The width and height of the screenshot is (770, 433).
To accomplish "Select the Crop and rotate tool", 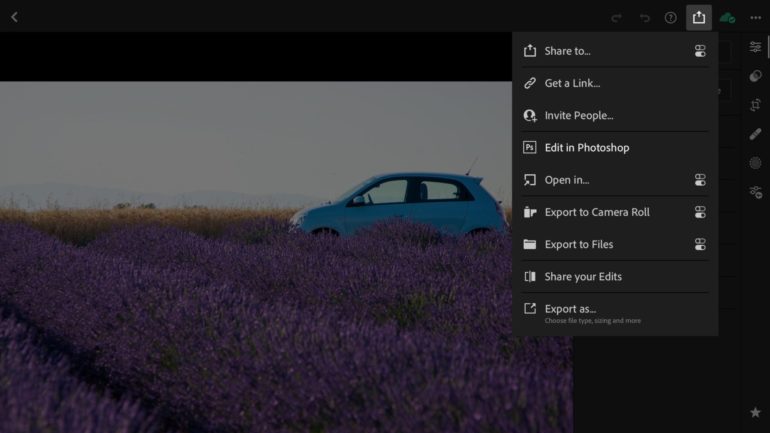I will [x=755, y=105].
